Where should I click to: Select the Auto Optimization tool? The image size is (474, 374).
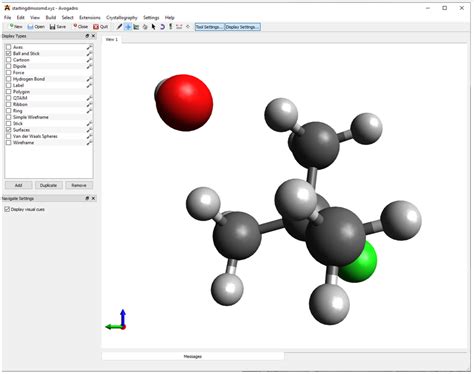click(171, 27)
